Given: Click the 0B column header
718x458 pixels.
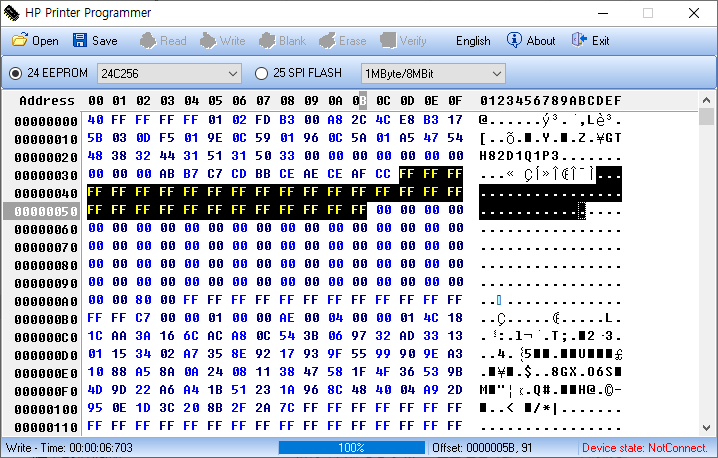Looking at the screenshot, I should pos(359,100).
